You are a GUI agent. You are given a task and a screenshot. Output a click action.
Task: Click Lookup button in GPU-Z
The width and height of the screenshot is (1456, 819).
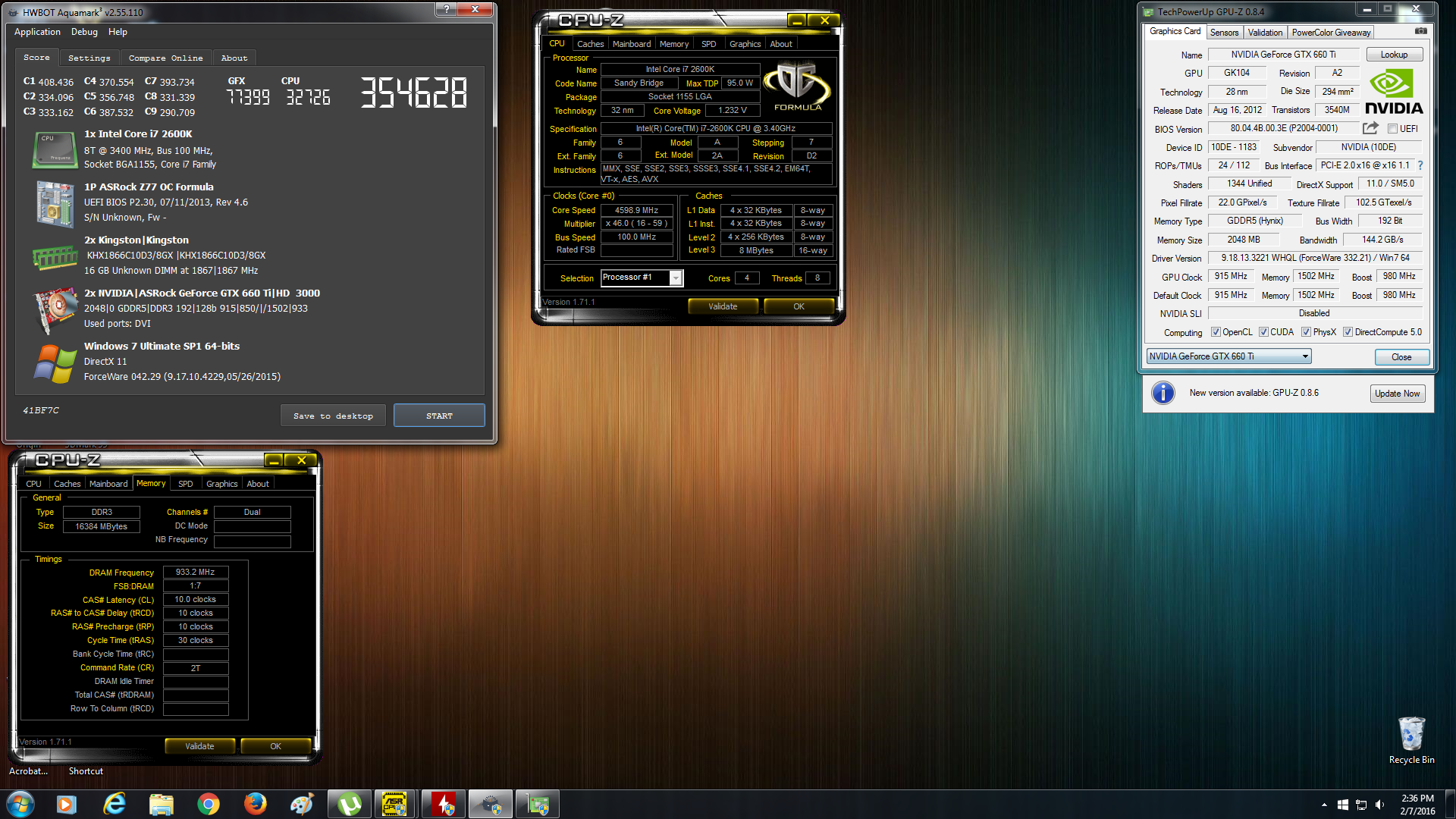[x=1394, y=55]
